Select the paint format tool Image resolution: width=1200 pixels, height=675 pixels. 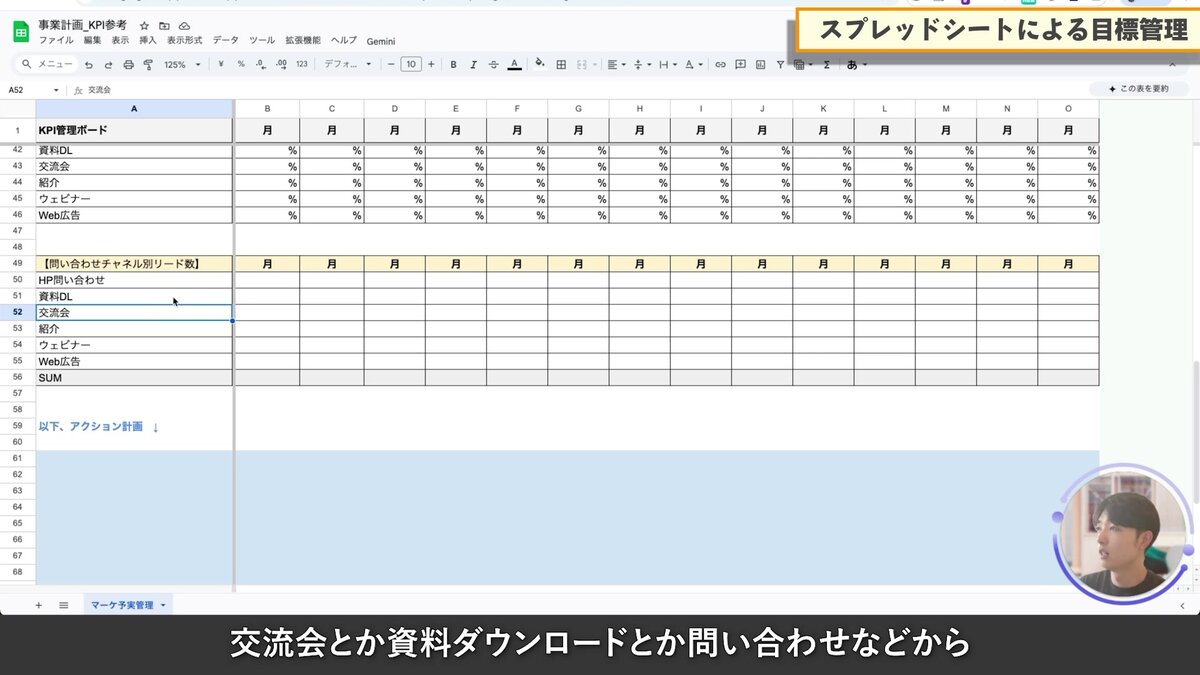tap(148, 65)
